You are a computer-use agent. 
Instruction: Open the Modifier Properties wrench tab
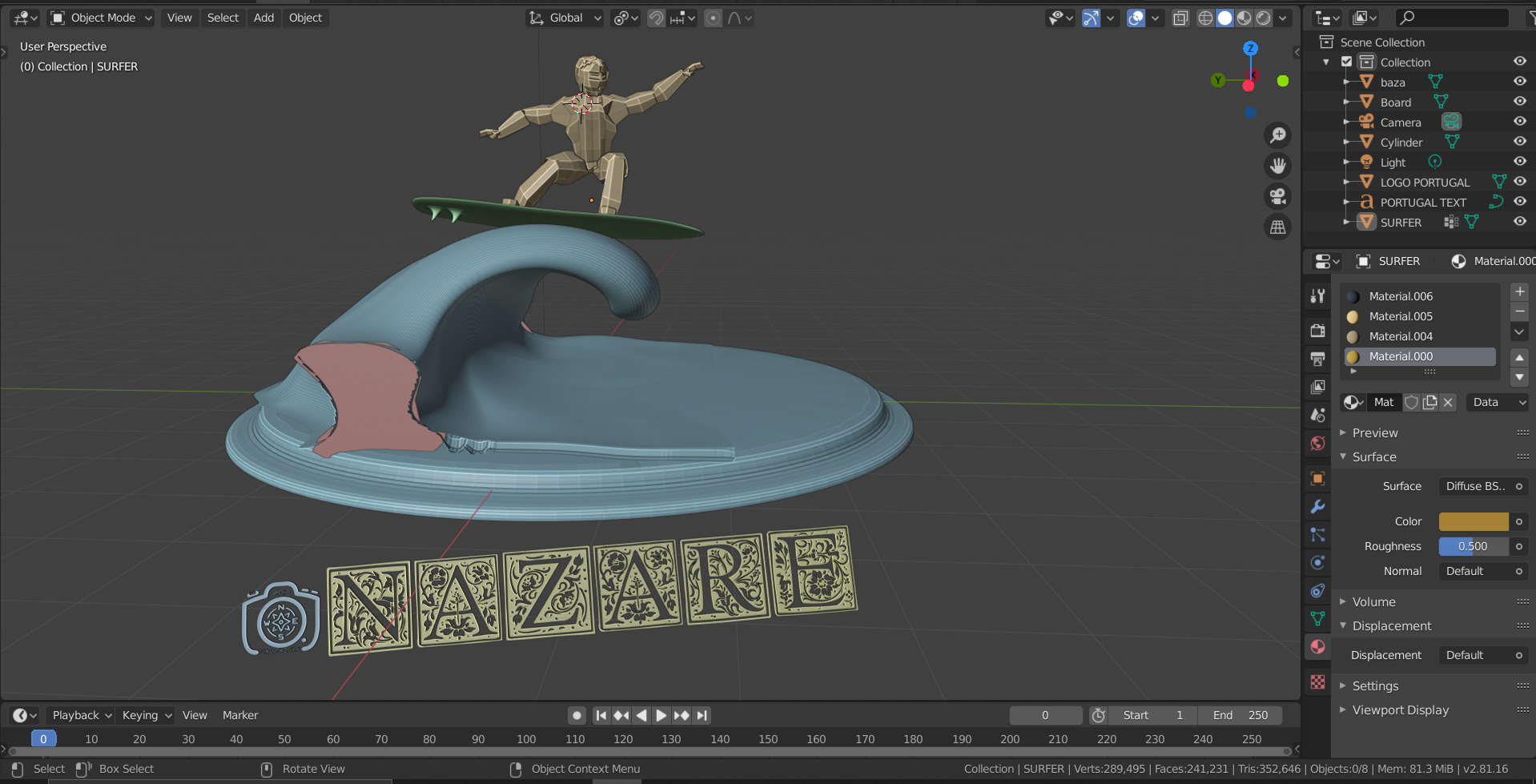1317,507
